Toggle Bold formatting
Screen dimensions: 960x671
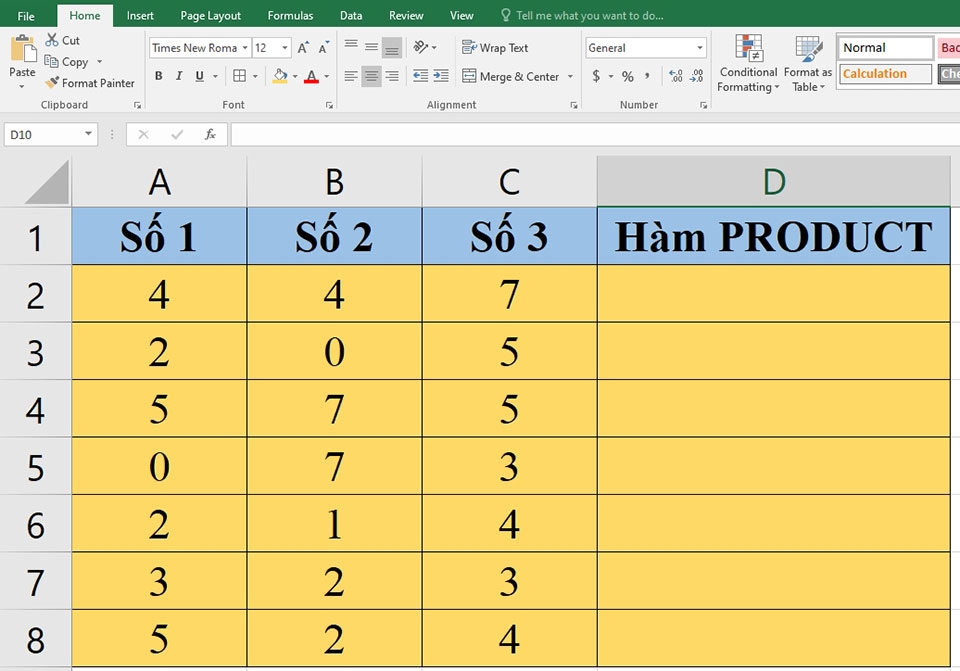159,76
